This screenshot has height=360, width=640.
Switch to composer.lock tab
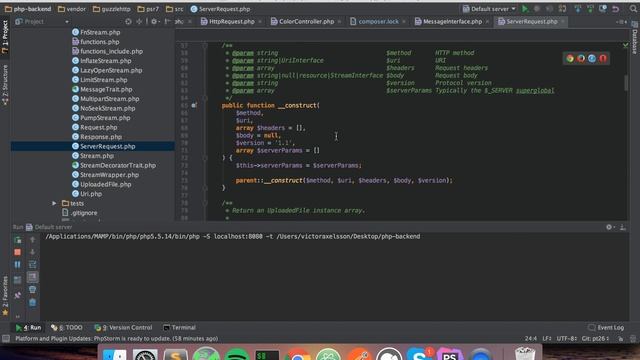pos(378,21)
